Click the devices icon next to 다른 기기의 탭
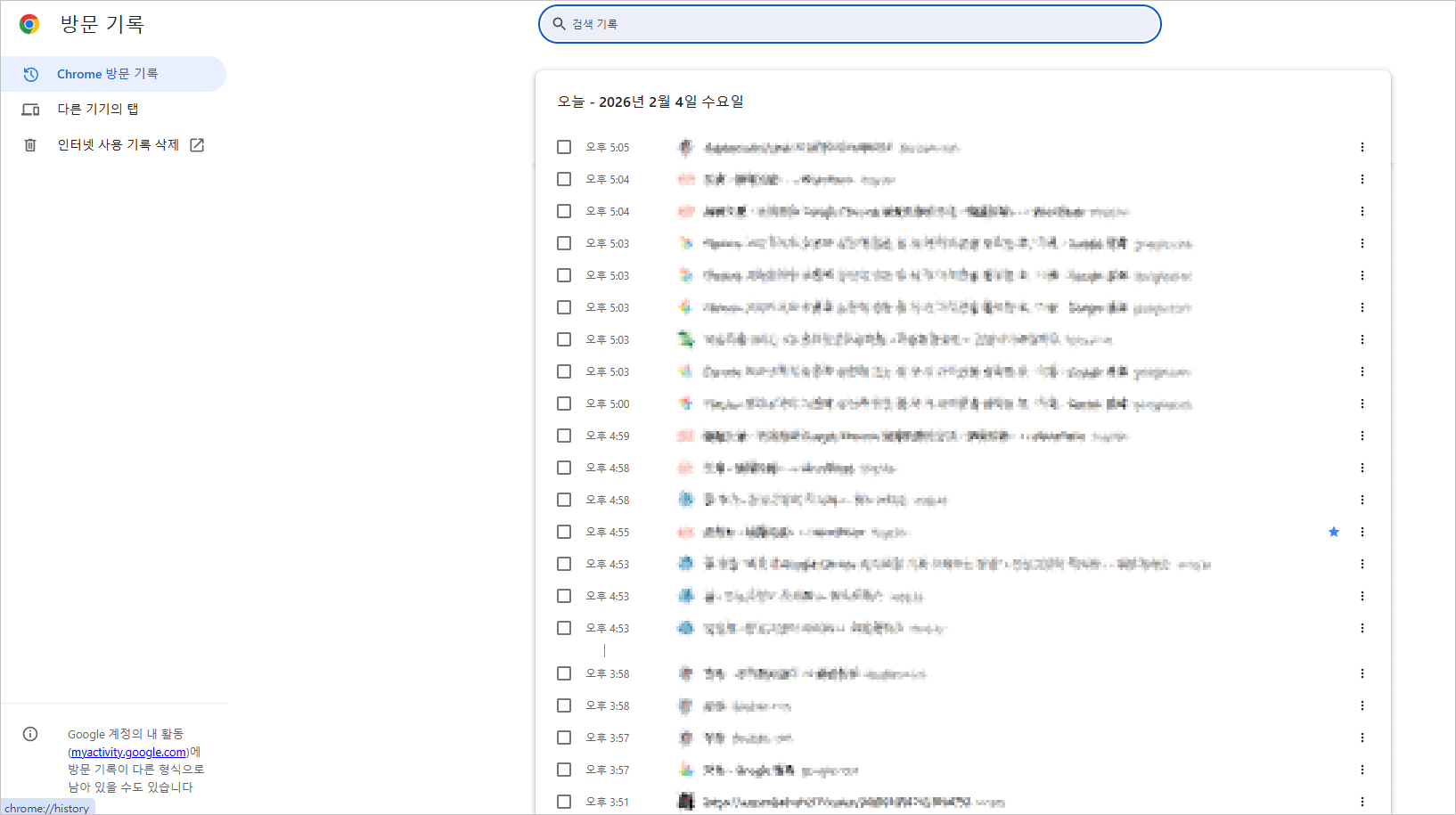The width and height of the screenshot is (1456, 815). (30, 109)
